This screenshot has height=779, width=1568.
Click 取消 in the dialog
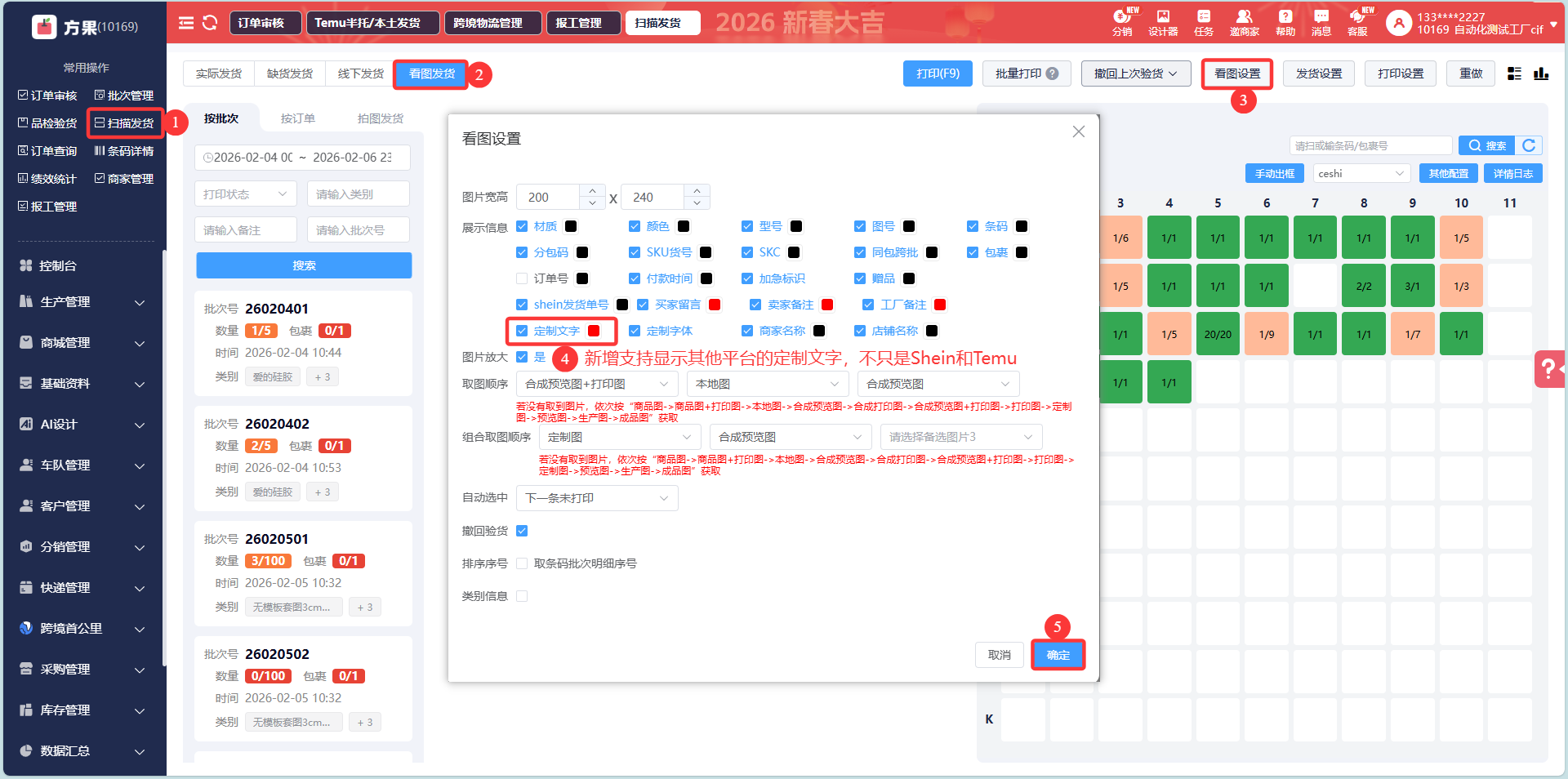(1000, 655)
